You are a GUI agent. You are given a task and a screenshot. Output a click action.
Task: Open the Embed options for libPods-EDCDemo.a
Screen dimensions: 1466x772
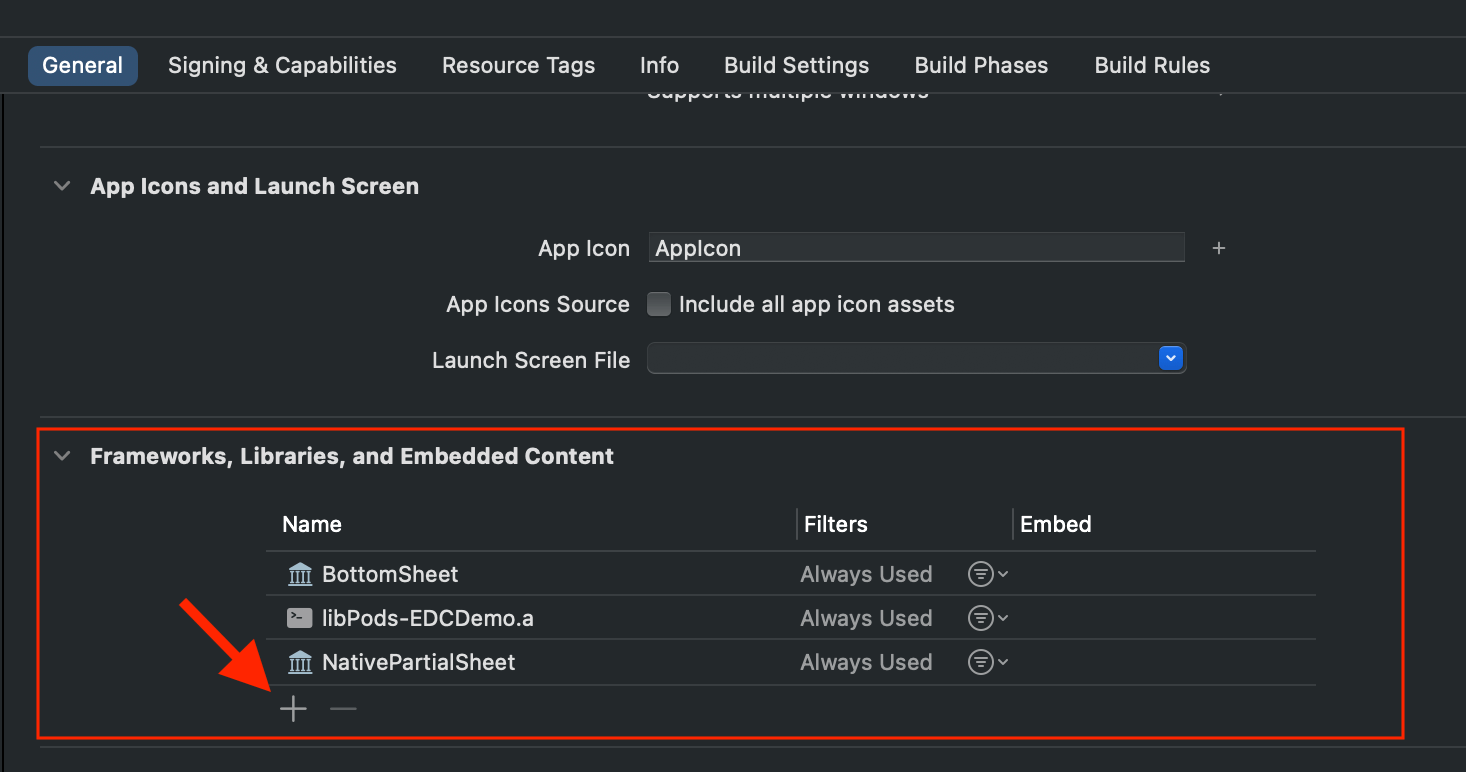[986, 618]
